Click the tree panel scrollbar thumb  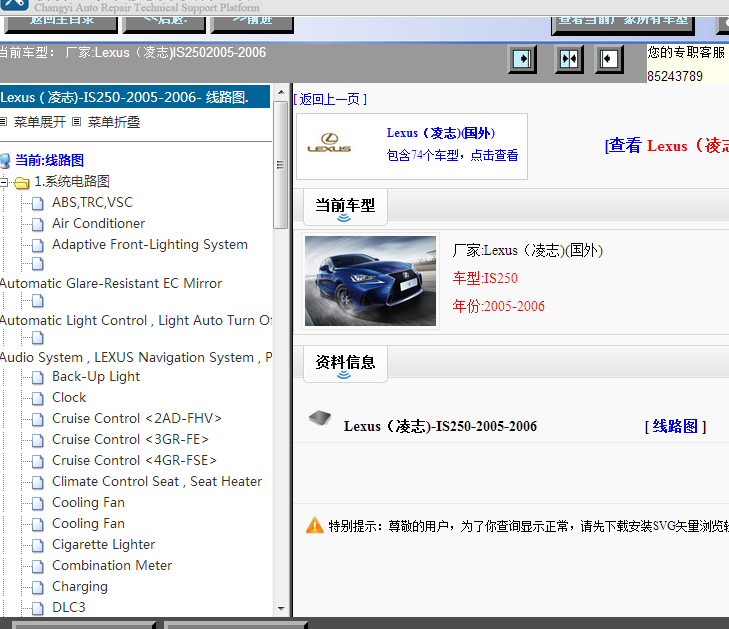[x=280, y=165]
